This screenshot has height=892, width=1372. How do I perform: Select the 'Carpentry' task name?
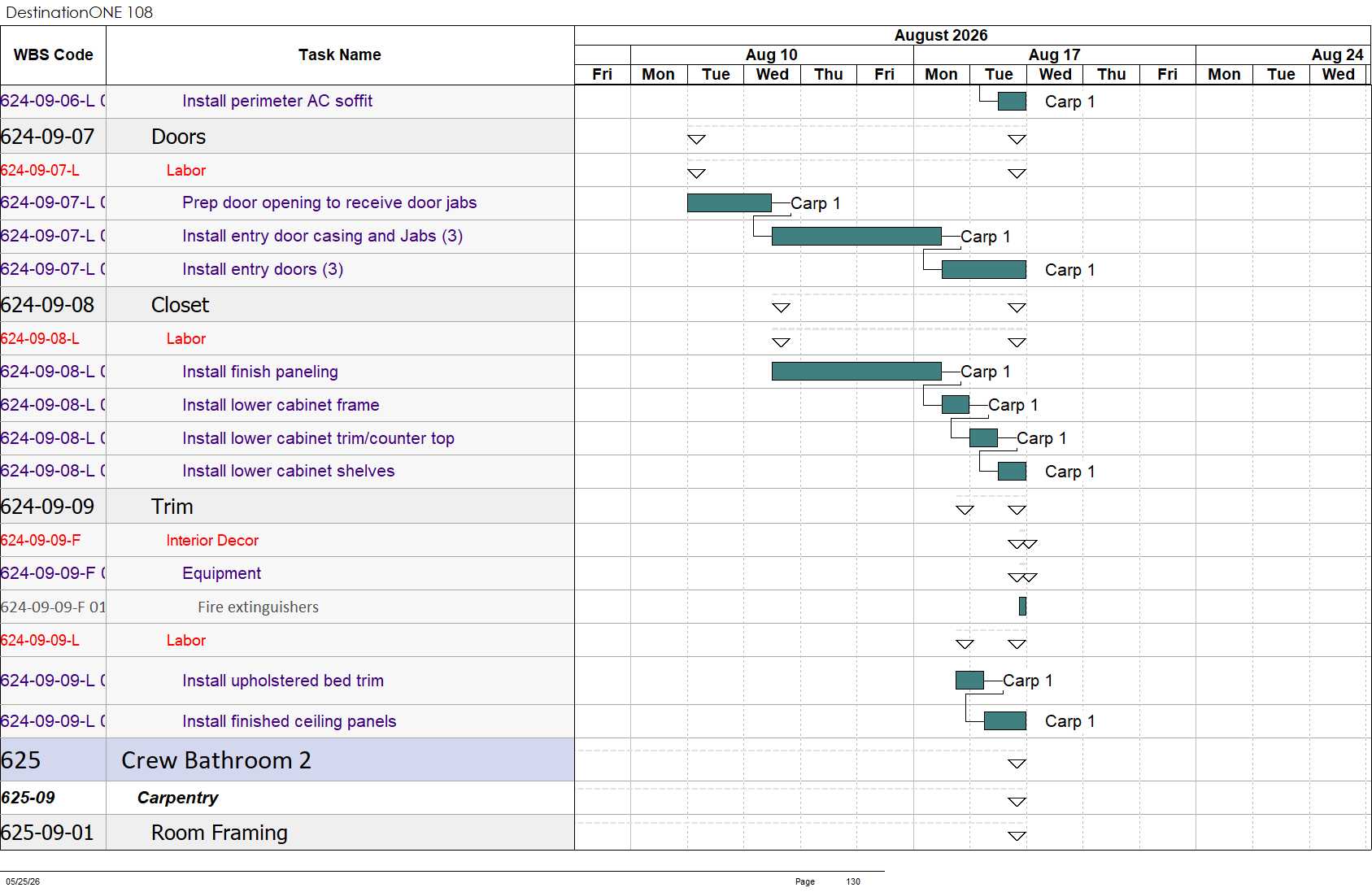177,798
